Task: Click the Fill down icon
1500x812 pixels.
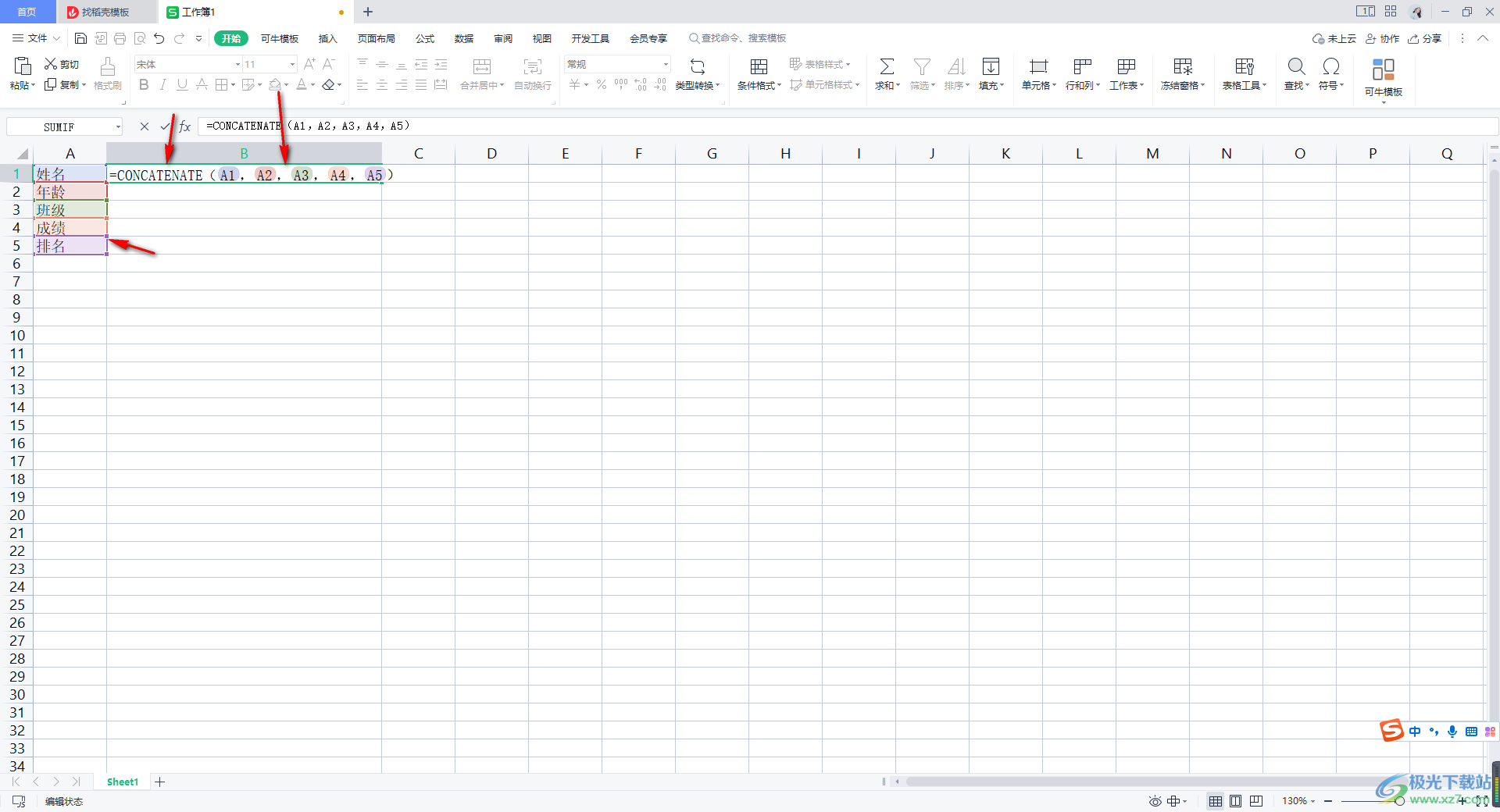Action: tap(991, 66)
